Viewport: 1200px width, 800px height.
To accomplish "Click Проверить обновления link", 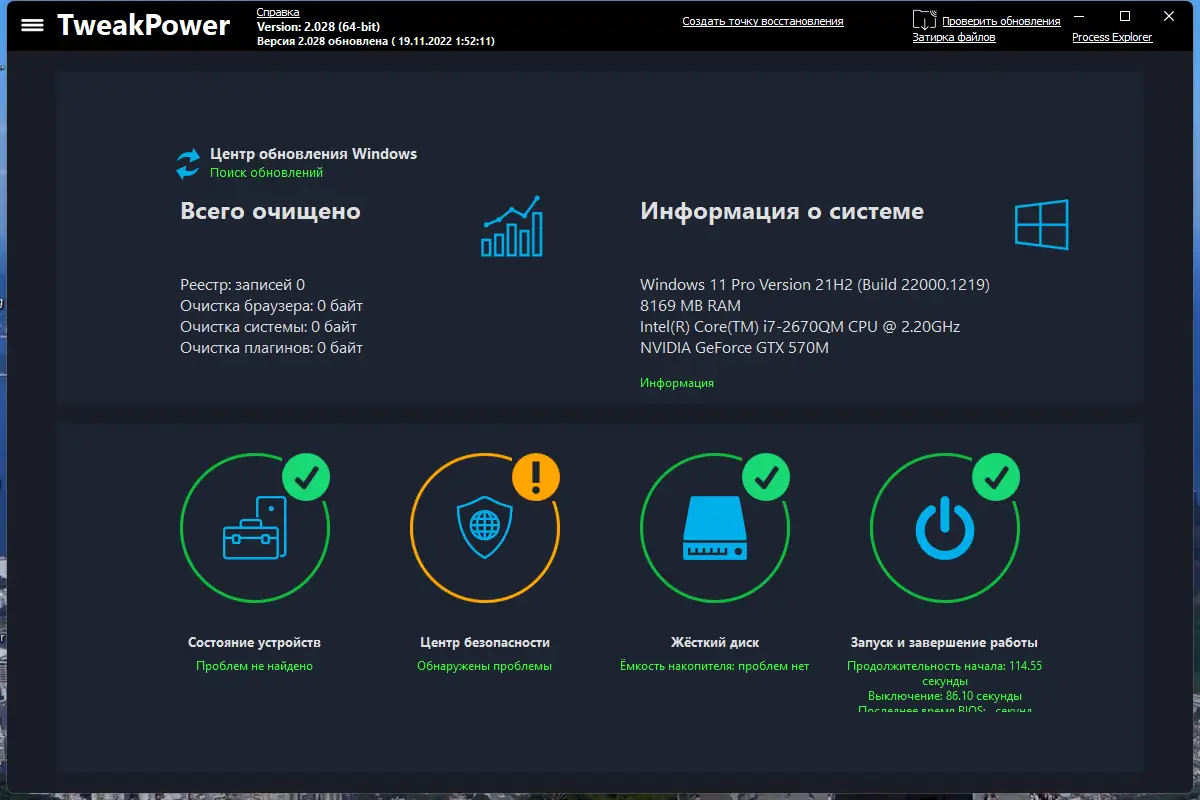I will click(x=1001, y=21).
